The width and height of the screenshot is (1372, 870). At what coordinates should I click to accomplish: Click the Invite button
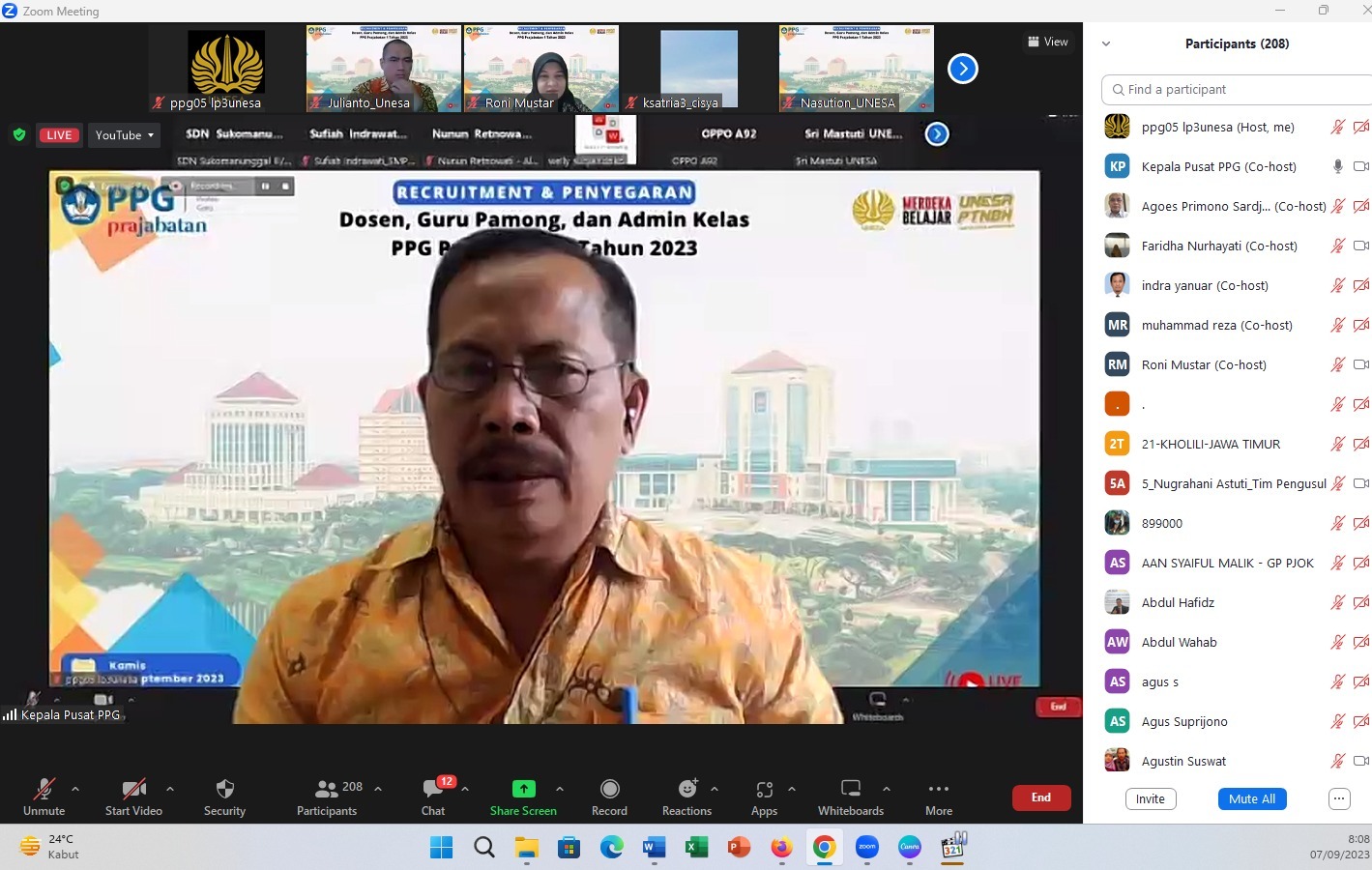pos(1151,799)
